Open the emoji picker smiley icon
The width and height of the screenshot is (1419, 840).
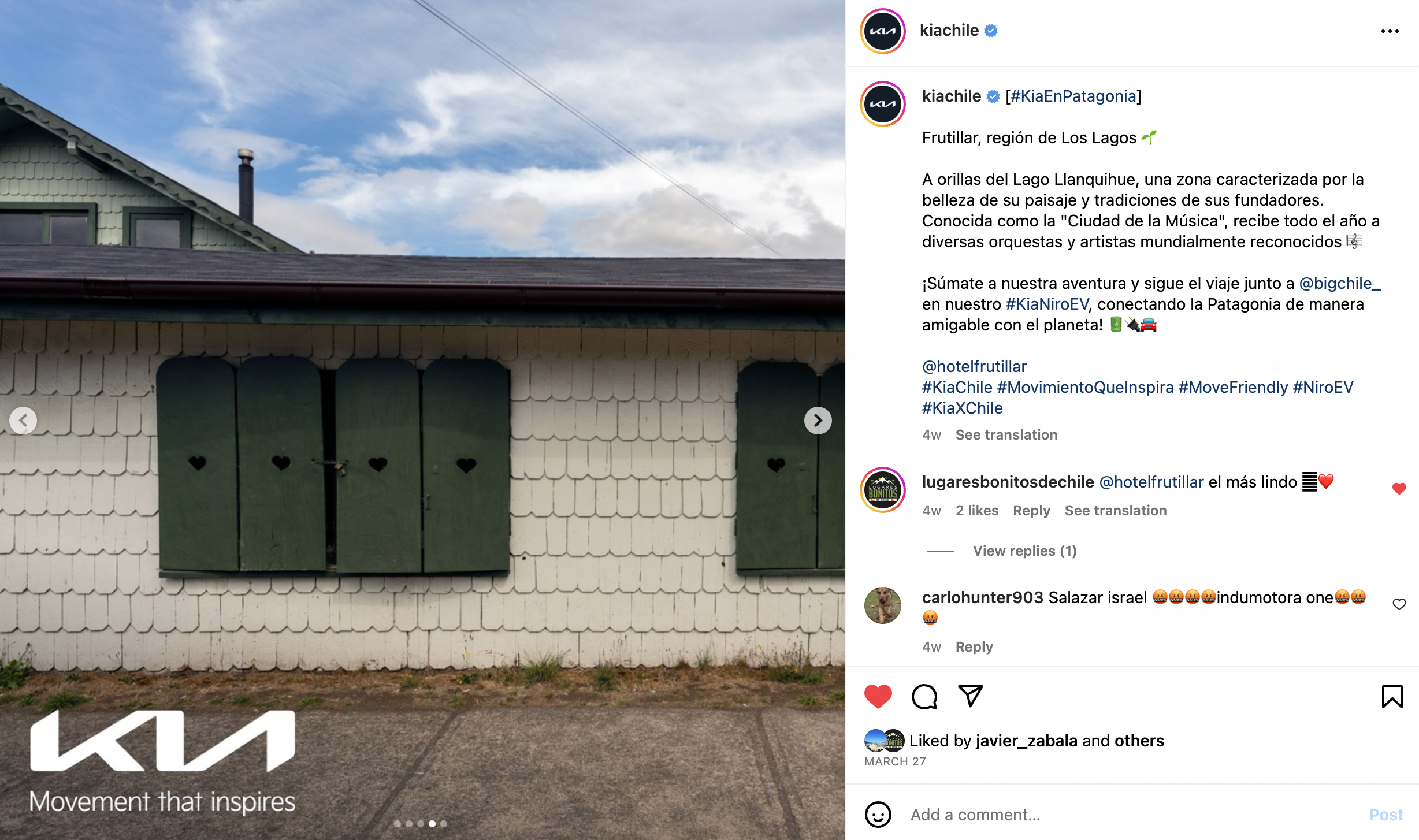point(878,815)
